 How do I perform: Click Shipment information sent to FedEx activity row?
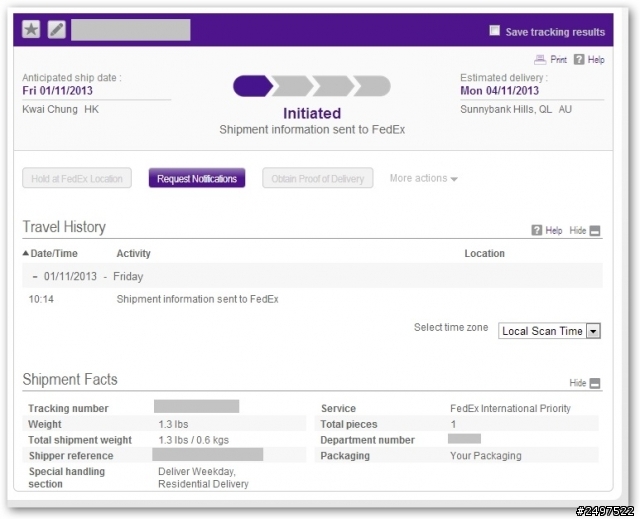[198, 299]
